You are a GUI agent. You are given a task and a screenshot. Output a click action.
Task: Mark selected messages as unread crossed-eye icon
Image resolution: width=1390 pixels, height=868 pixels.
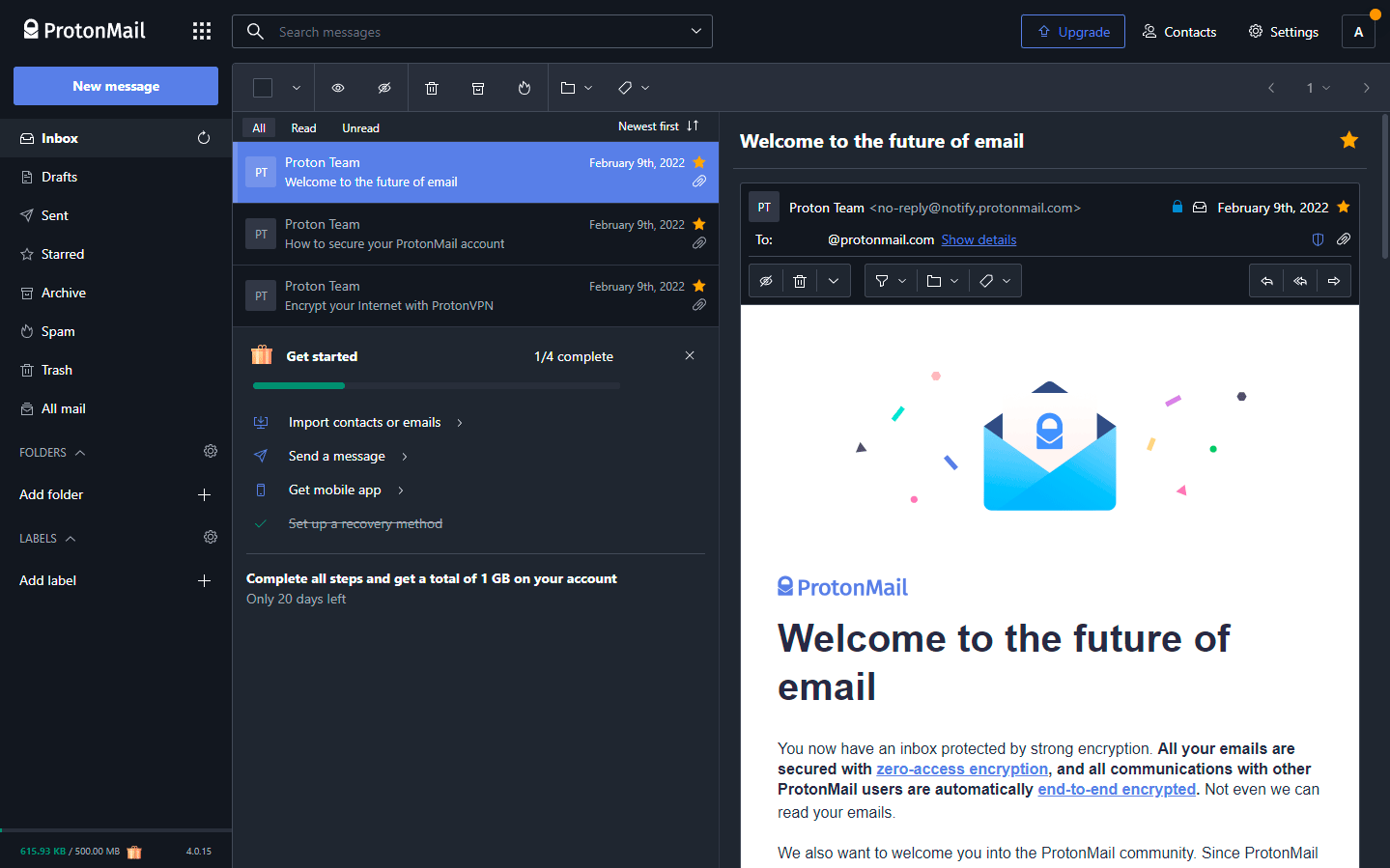pos(384,88)
